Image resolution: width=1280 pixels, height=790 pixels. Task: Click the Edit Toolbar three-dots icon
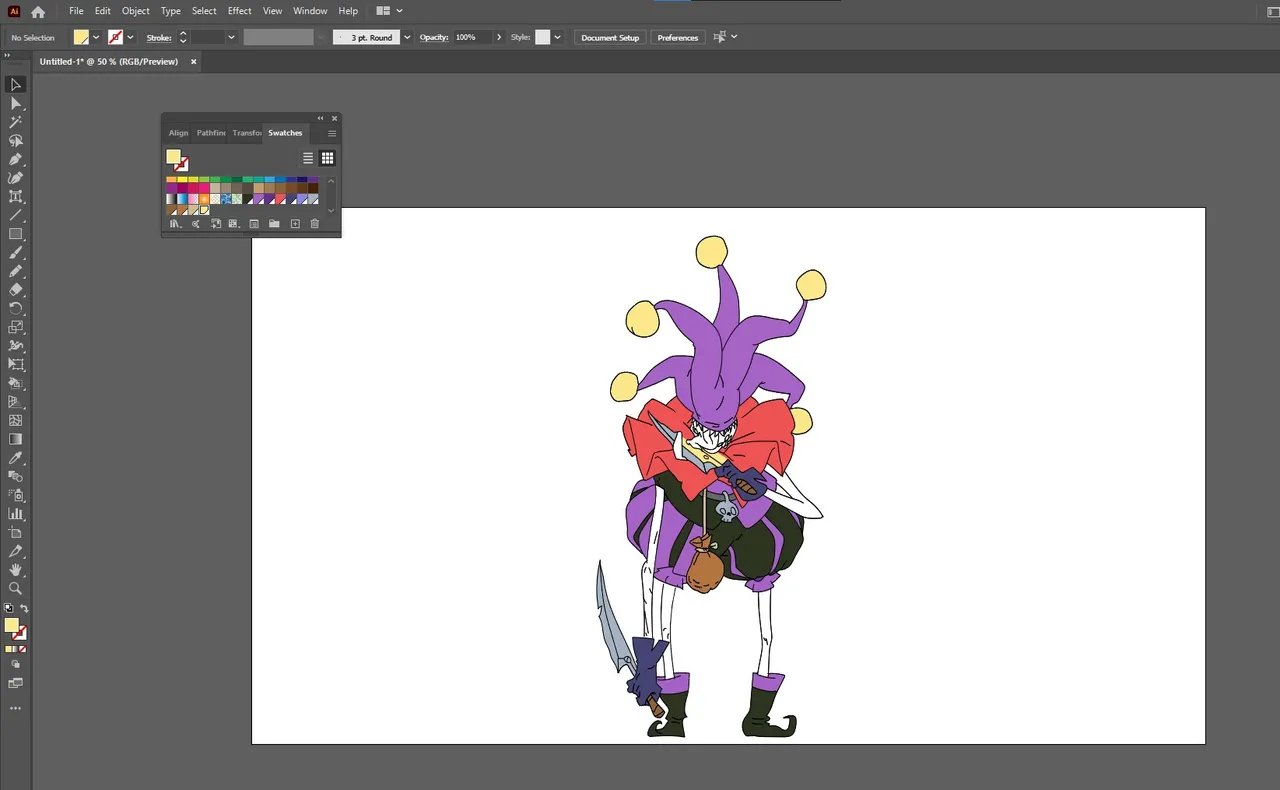click(x=15, y=708)
